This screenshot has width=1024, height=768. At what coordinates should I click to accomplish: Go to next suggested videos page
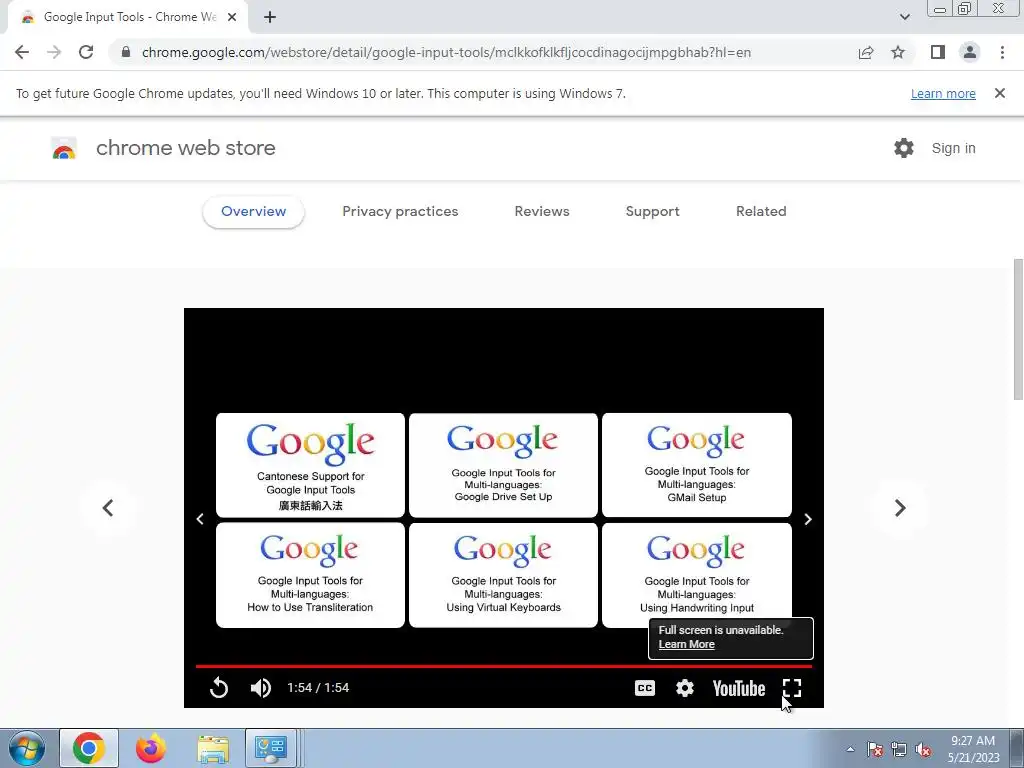[808, 519]
